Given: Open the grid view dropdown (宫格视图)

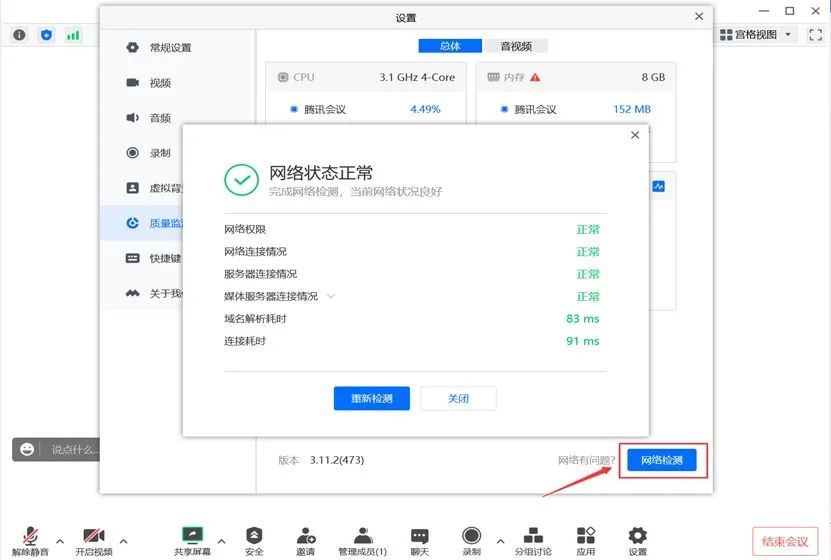Looking at the screenshot, I should tap(756, 35).
